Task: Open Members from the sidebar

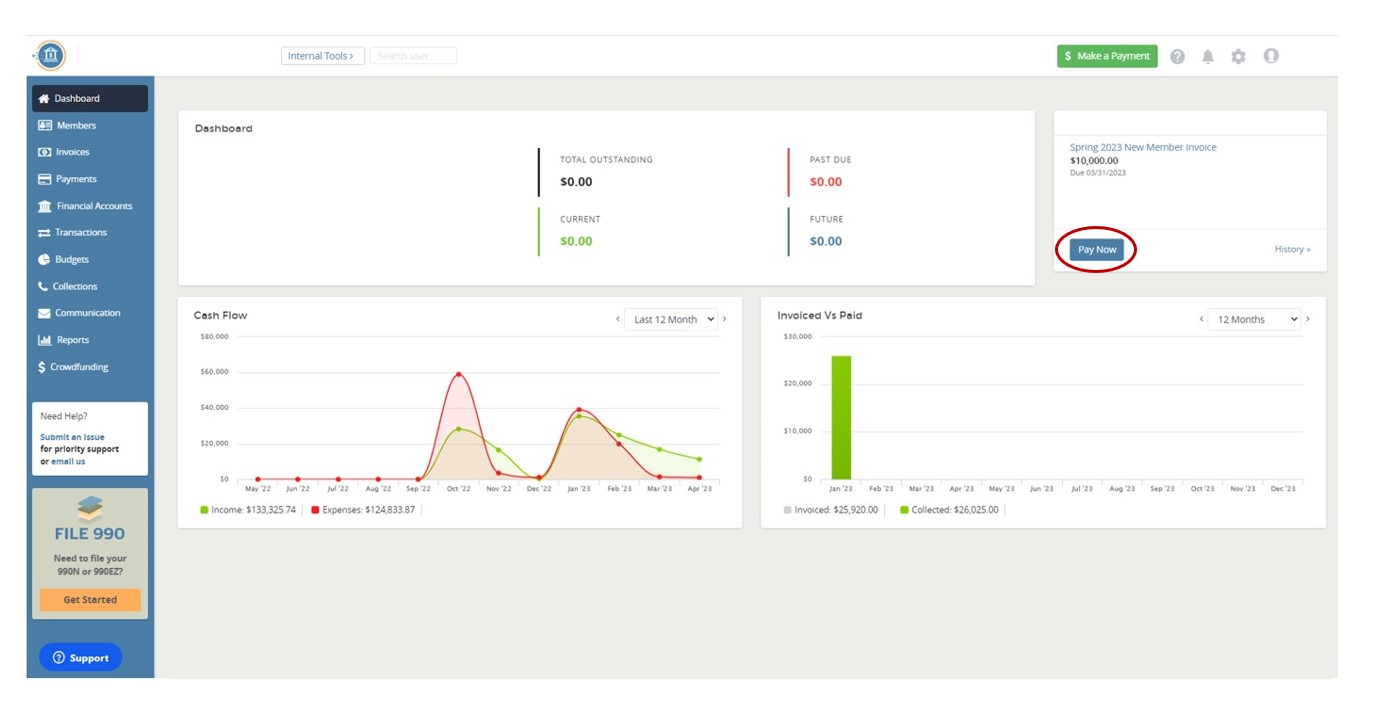Action: [x=75, y=126]
